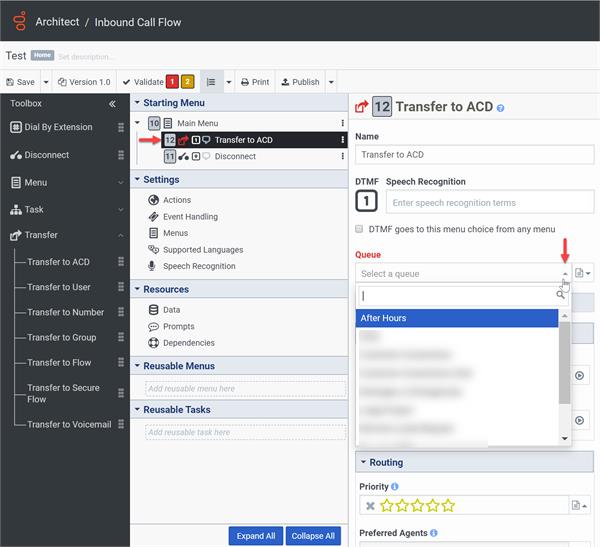Open the Select a queue dropdown
Image resolution: width=600 pixels, height=547 pixels.
(x=463, y=274)
